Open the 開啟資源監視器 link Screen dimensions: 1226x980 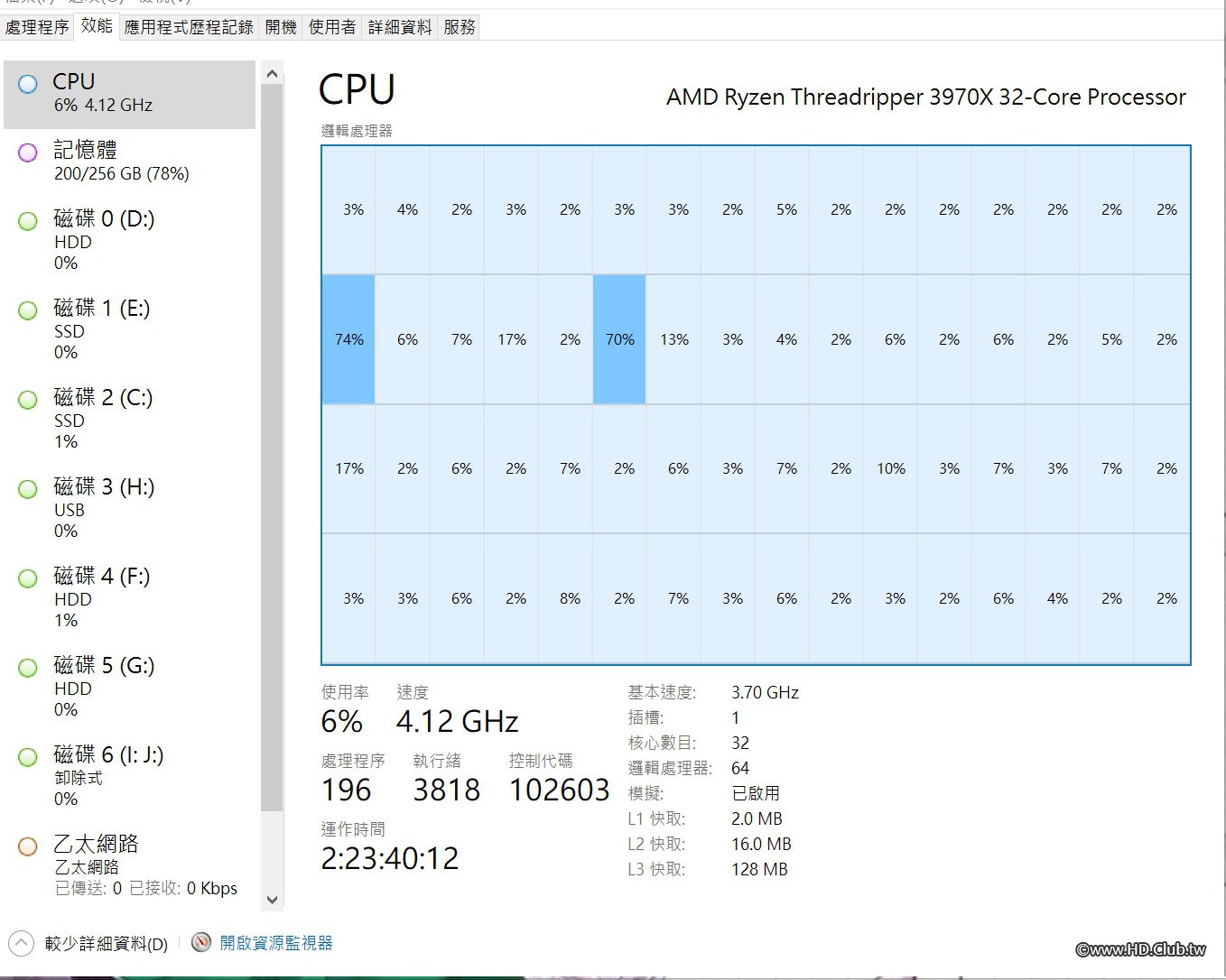276,943
